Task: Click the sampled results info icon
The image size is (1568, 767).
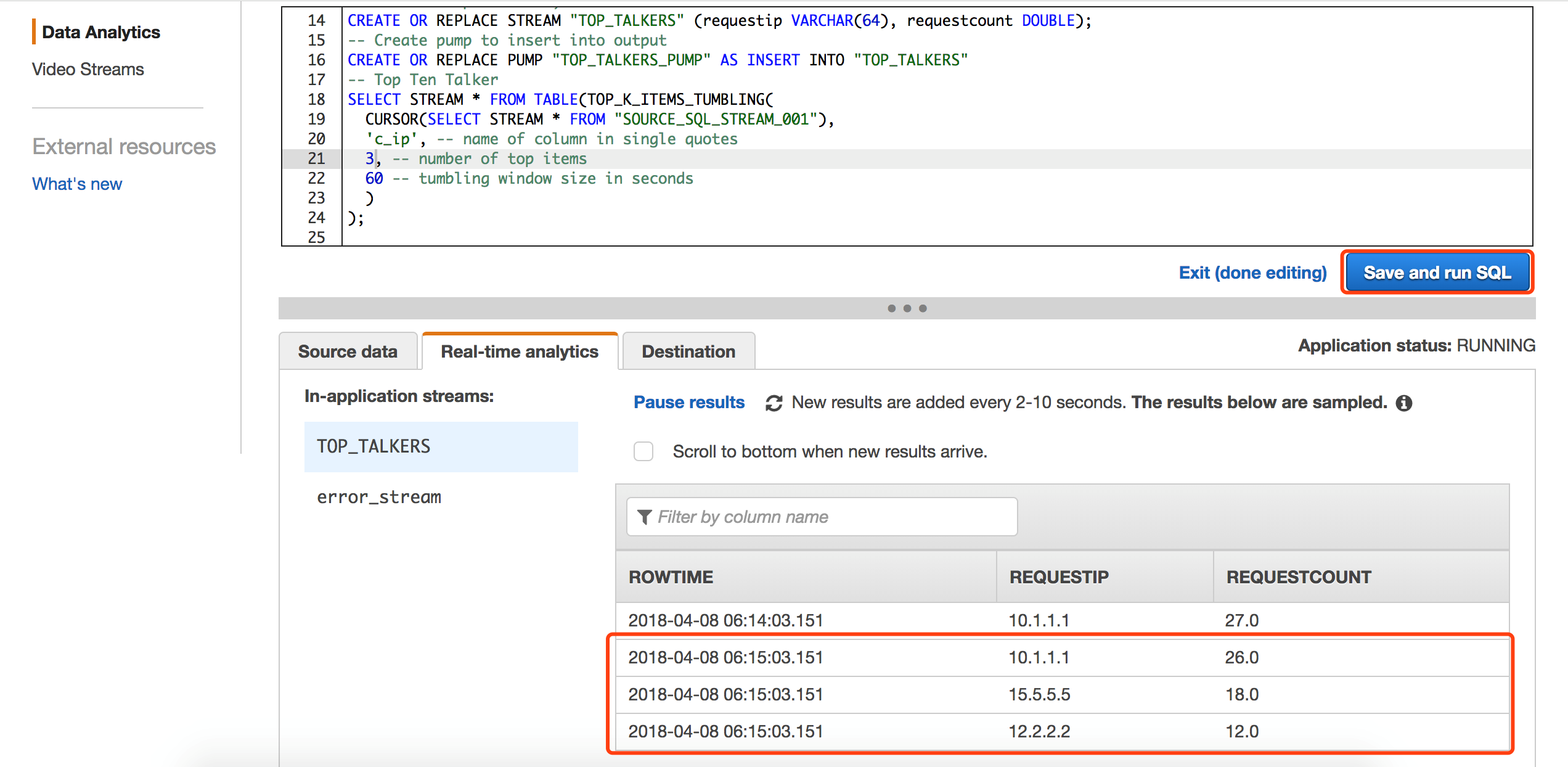Action: (1404, 403)
